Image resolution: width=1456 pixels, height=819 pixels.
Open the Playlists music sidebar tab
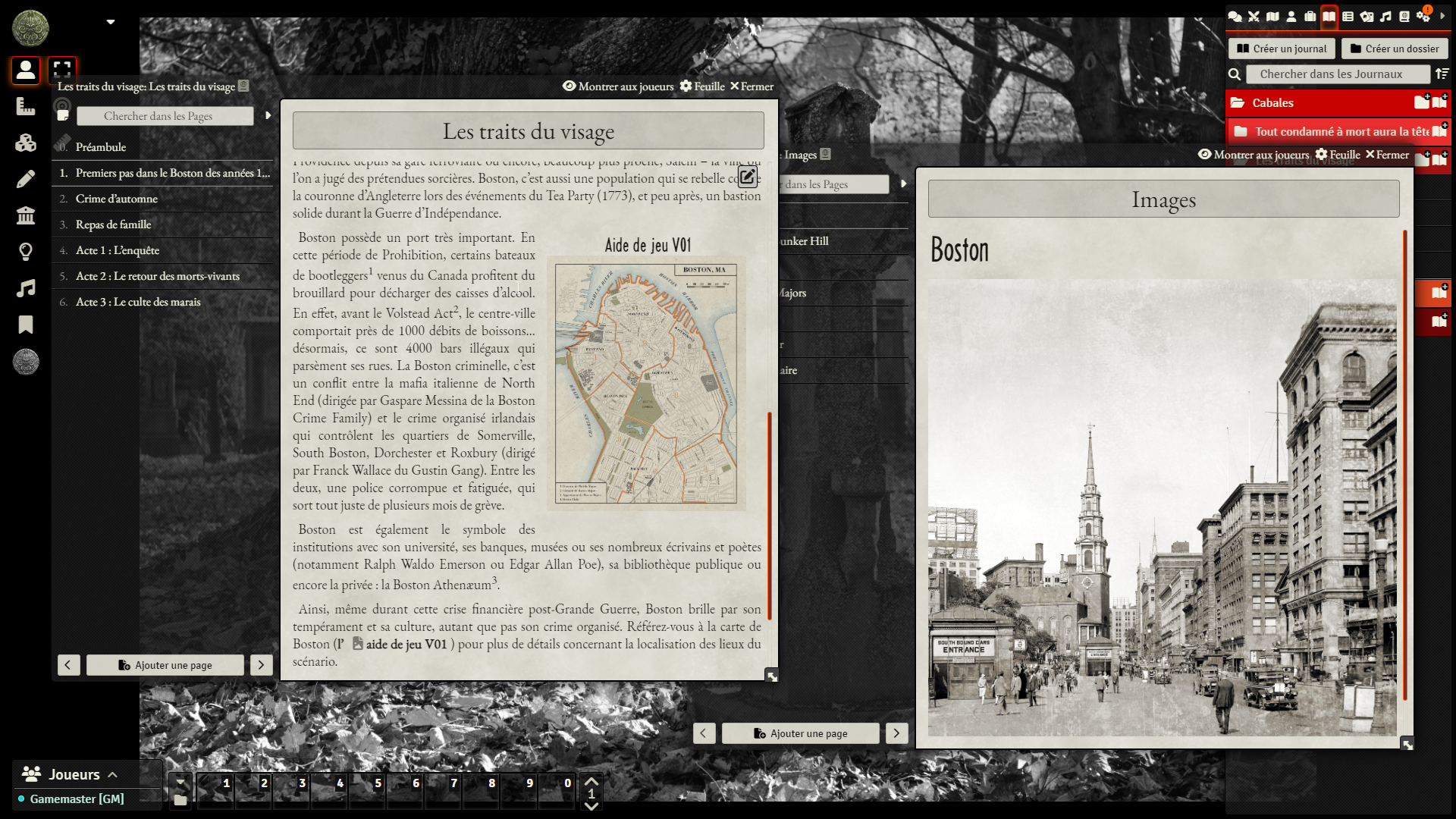tap(1385, 16)
